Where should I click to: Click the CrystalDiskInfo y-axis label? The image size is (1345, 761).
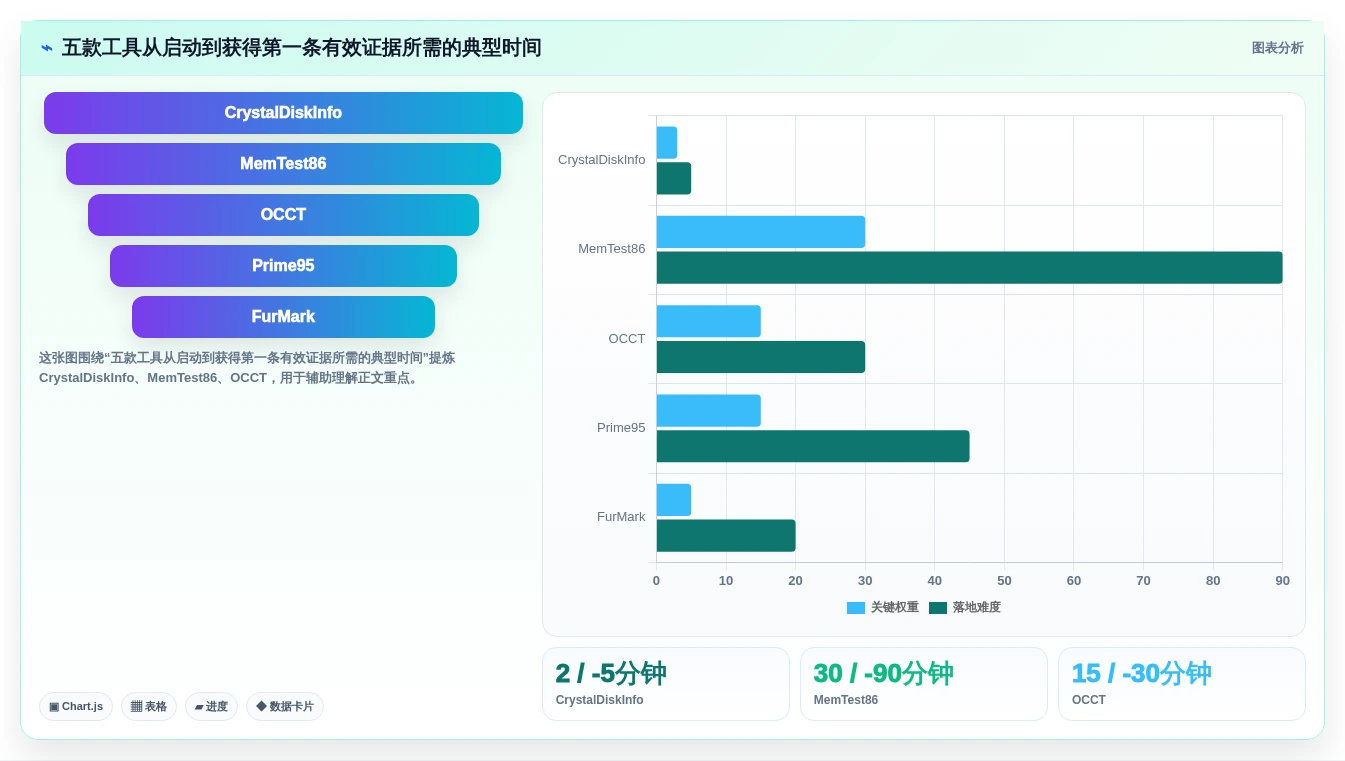pyautogui.click(x=602, y=160)
